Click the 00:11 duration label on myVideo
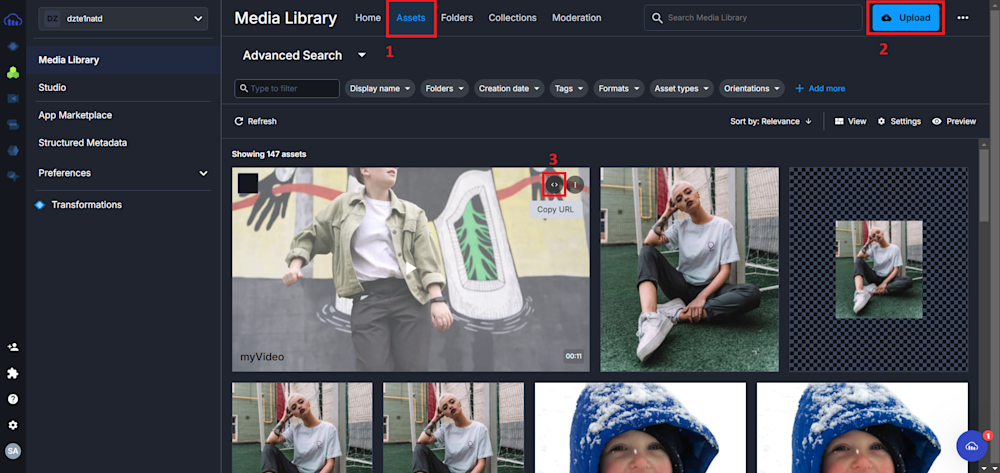The image size is (1000, 473). pos(573,356)
